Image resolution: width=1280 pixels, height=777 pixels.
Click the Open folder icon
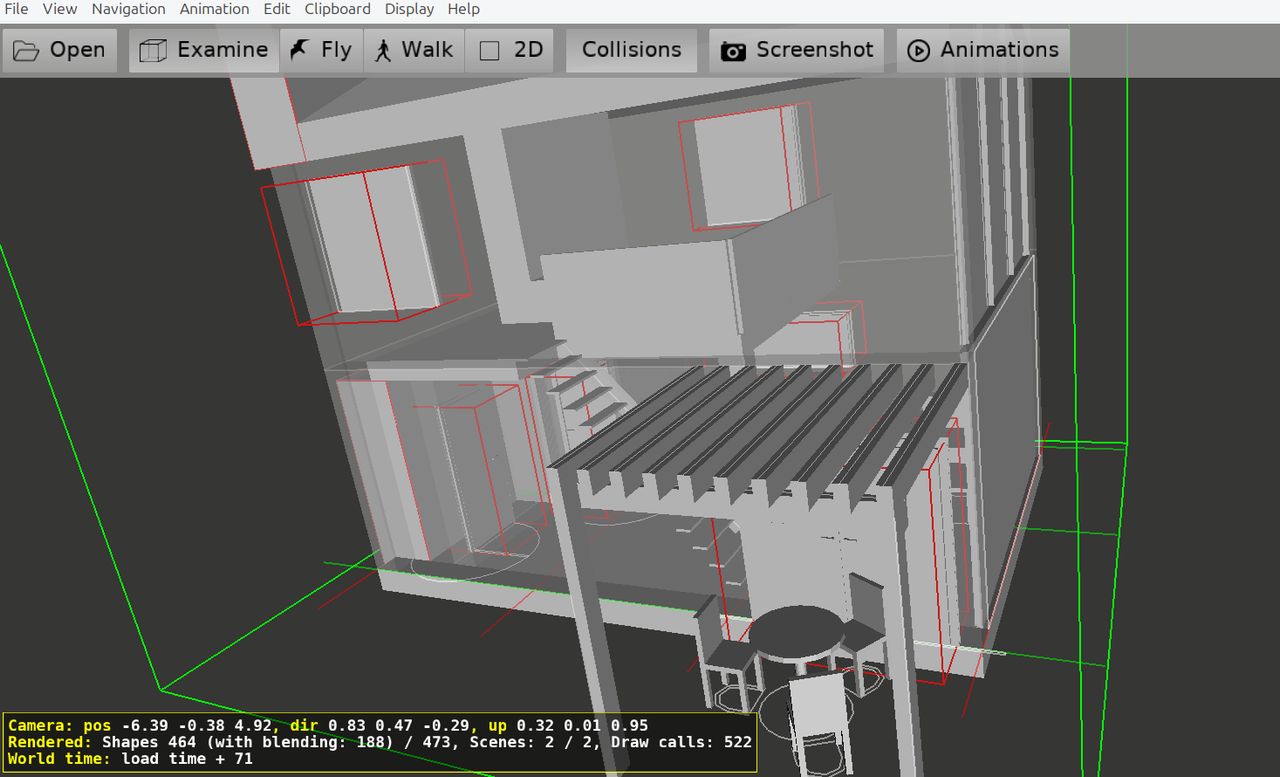[x=26, y=50]
